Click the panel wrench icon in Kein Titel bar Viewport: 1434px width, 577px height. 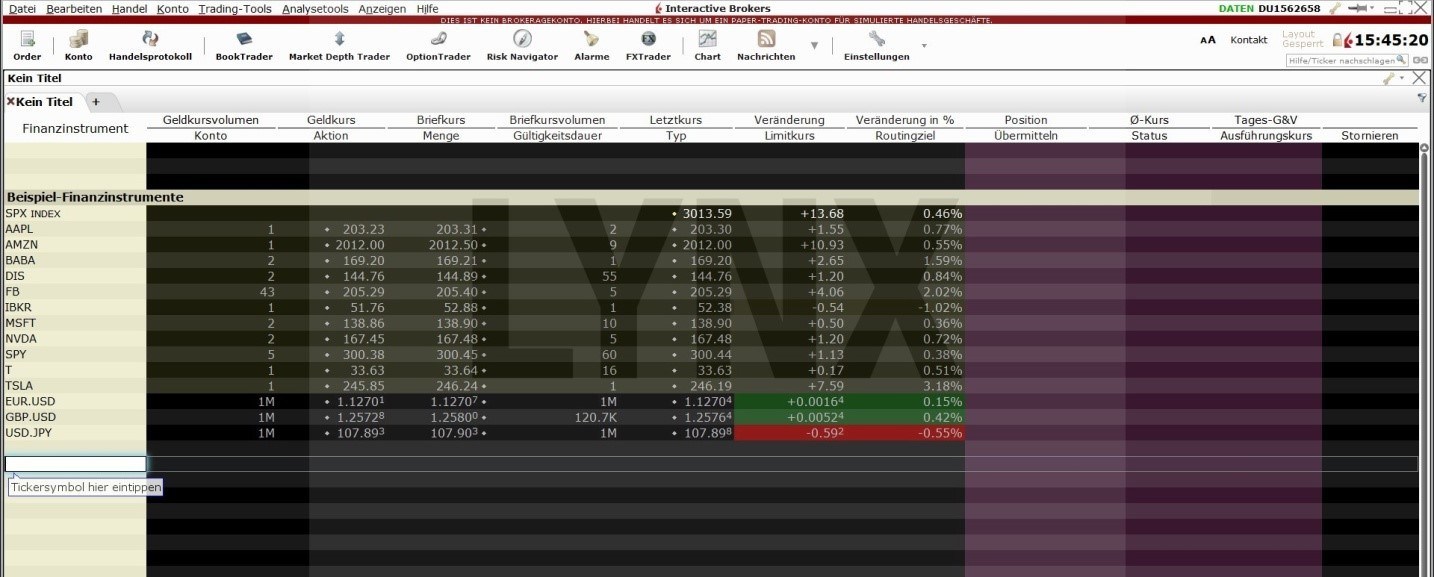pyautogui.click(x=1388, y=78)
